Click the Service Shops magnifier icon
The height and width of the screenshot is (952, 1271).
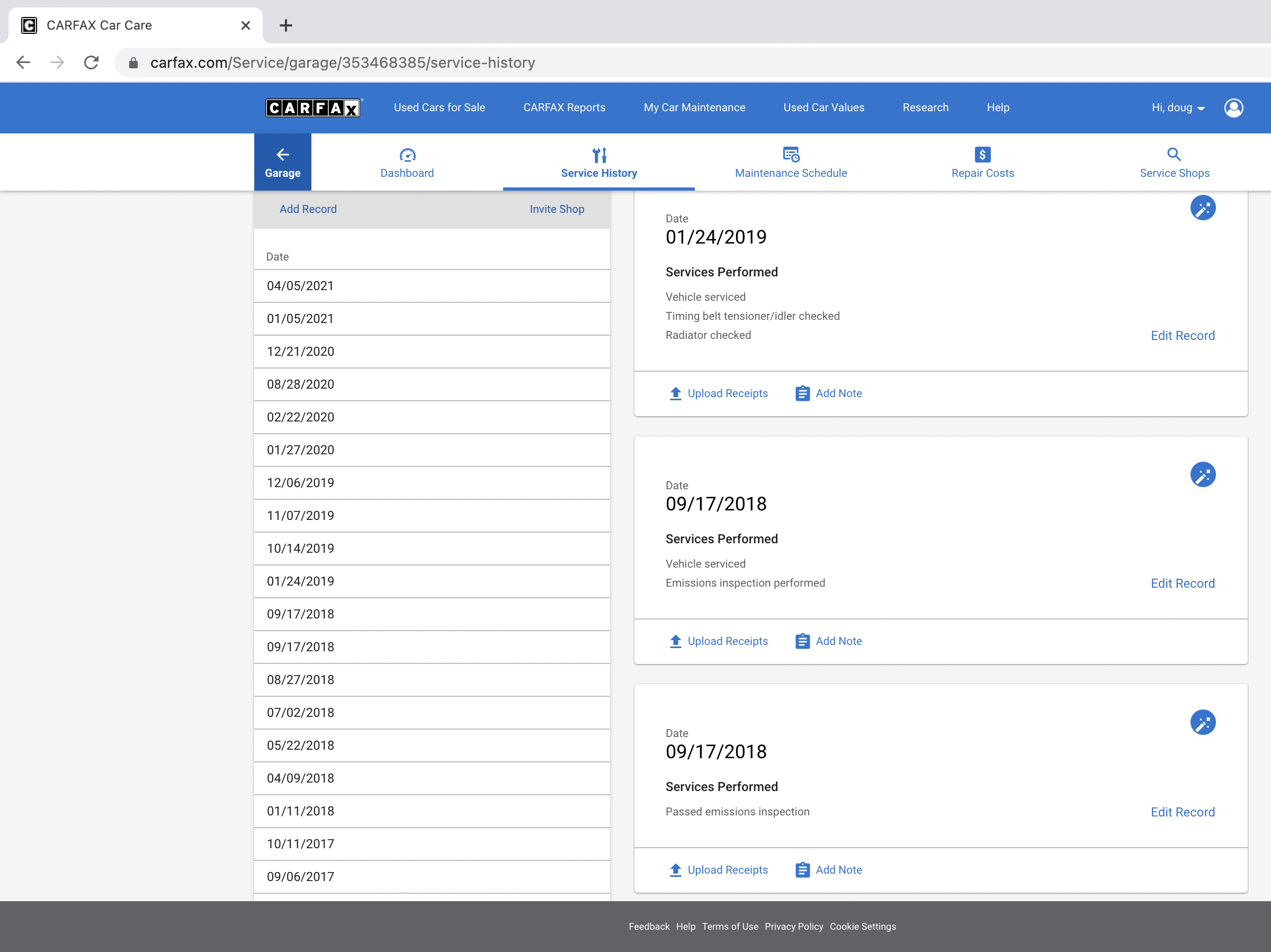tap(1174, 154)
